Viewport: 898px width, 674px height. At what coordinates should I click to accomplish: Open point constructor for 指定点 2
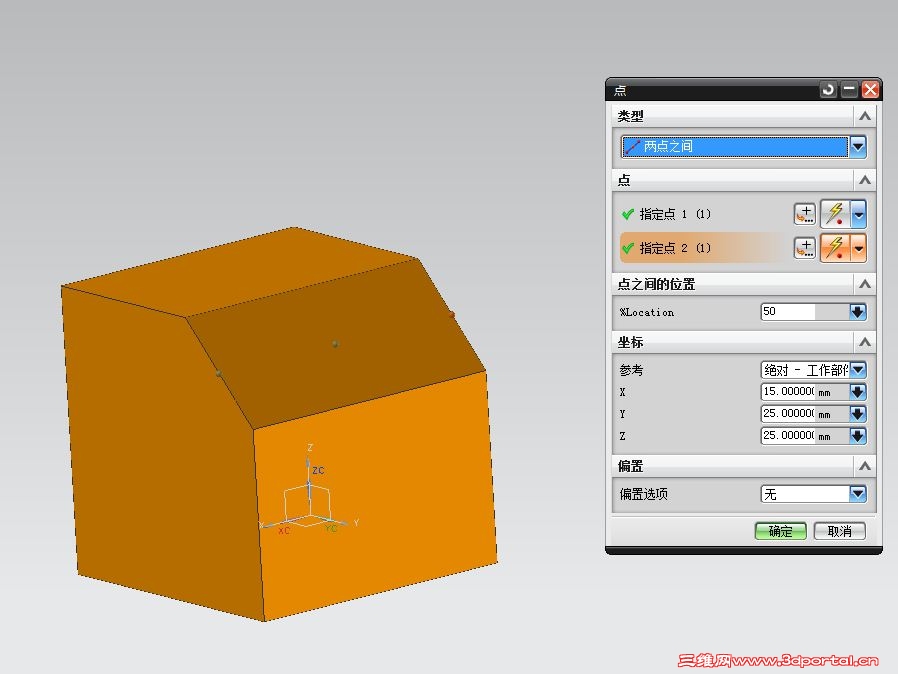coord(805,248)
